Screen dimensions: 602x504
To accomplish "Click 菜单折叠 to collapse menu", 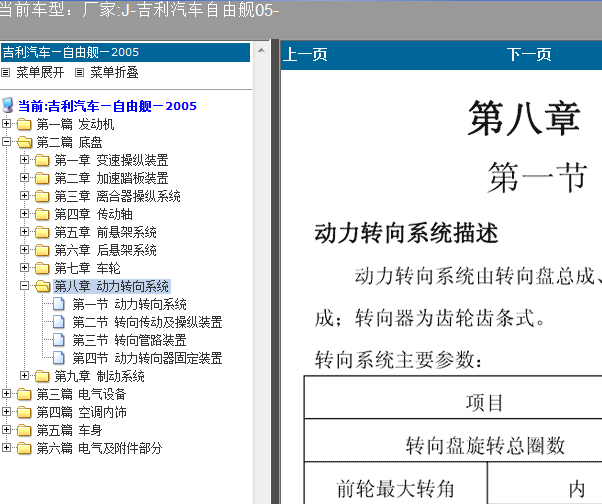I will (x=114, y=72).
